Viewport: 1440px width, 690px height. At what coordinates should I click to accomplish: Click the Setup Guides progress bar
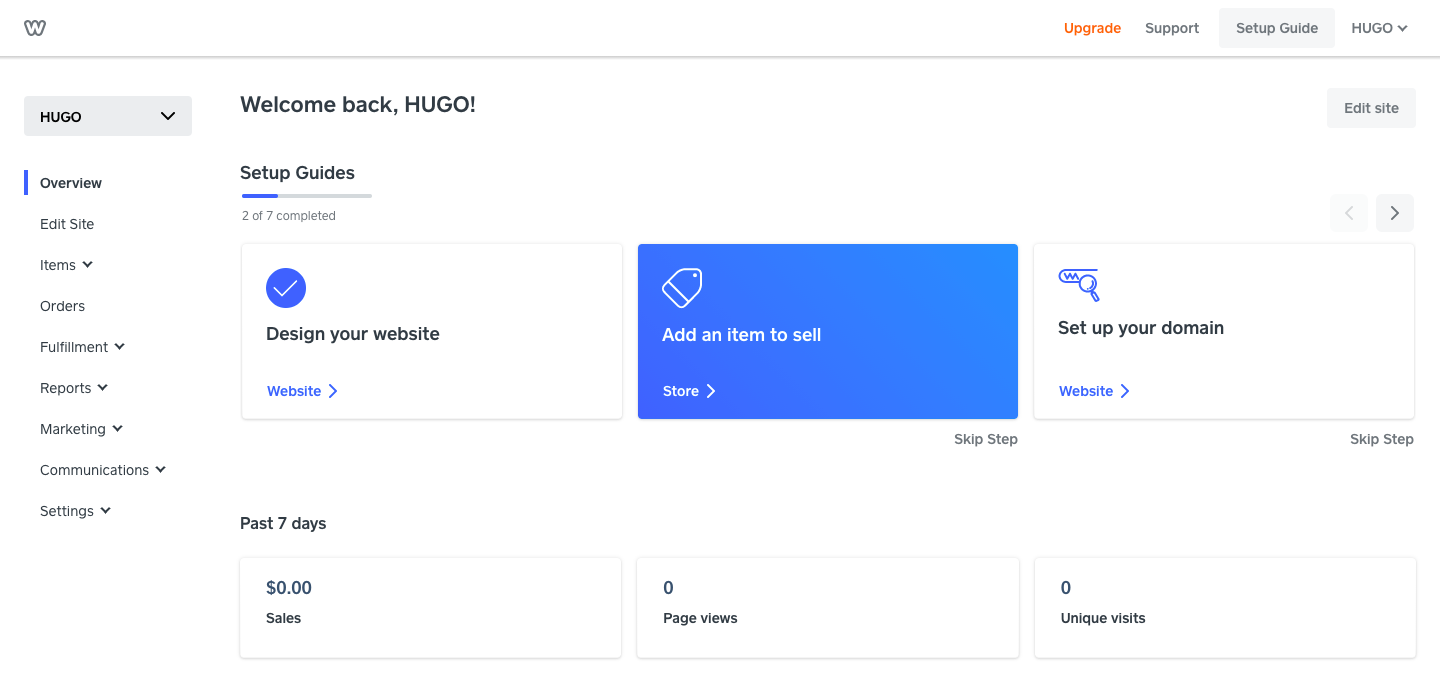click(x=306, y=194)
